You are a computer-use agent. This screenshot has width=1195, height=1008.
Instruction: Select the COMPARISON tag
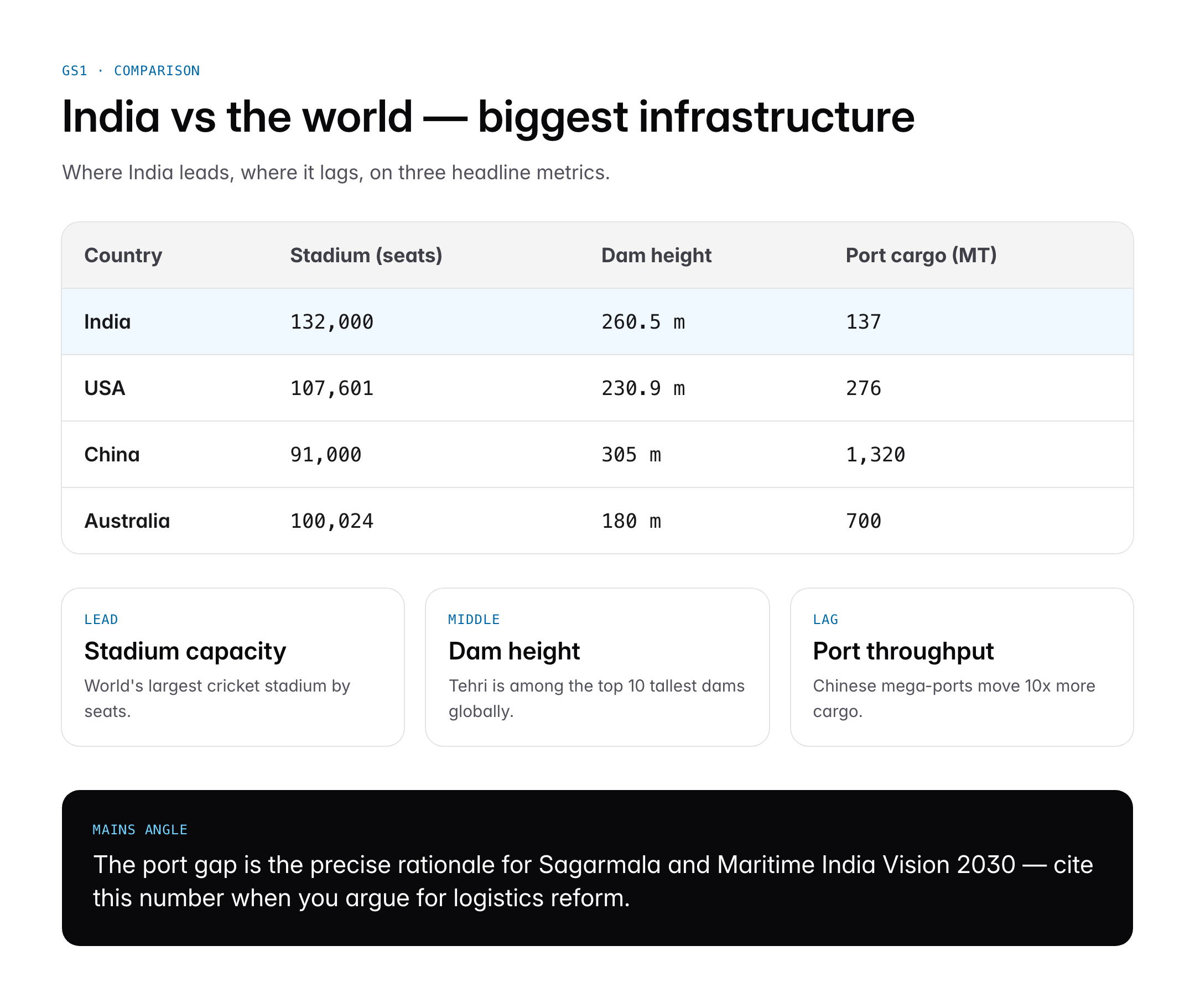(x=156, y=71)
